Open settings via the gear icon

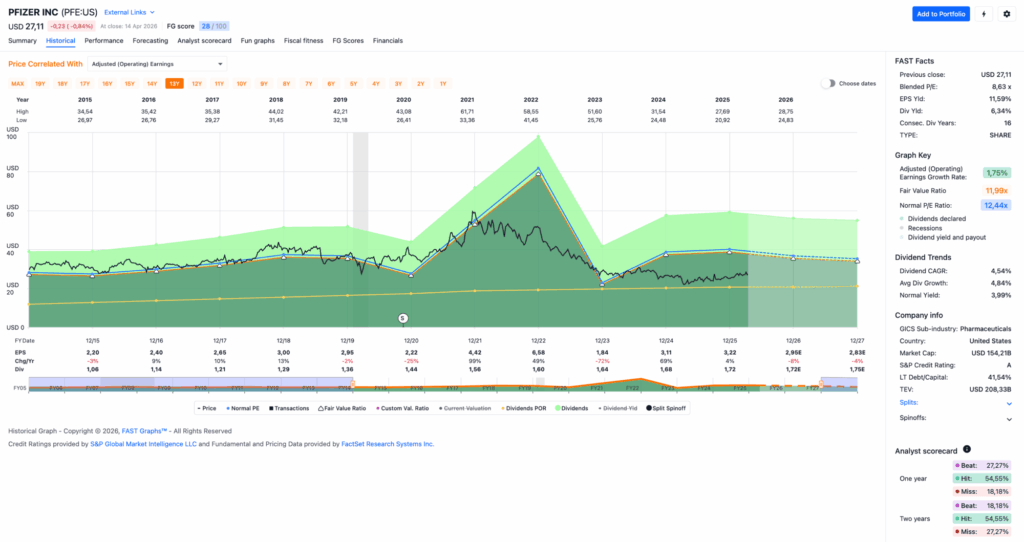click(x=1007, y=14)
